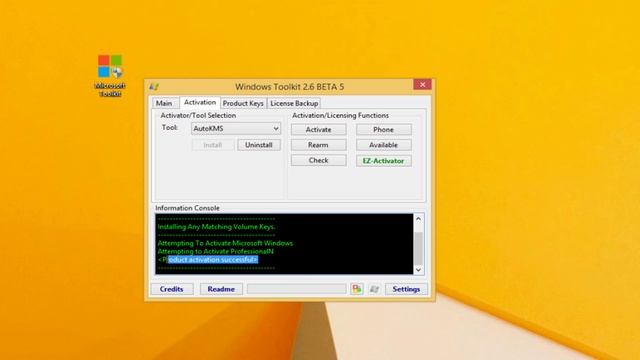640x360 pixels.
Task: Open the Settings
Action: (406, 289)
